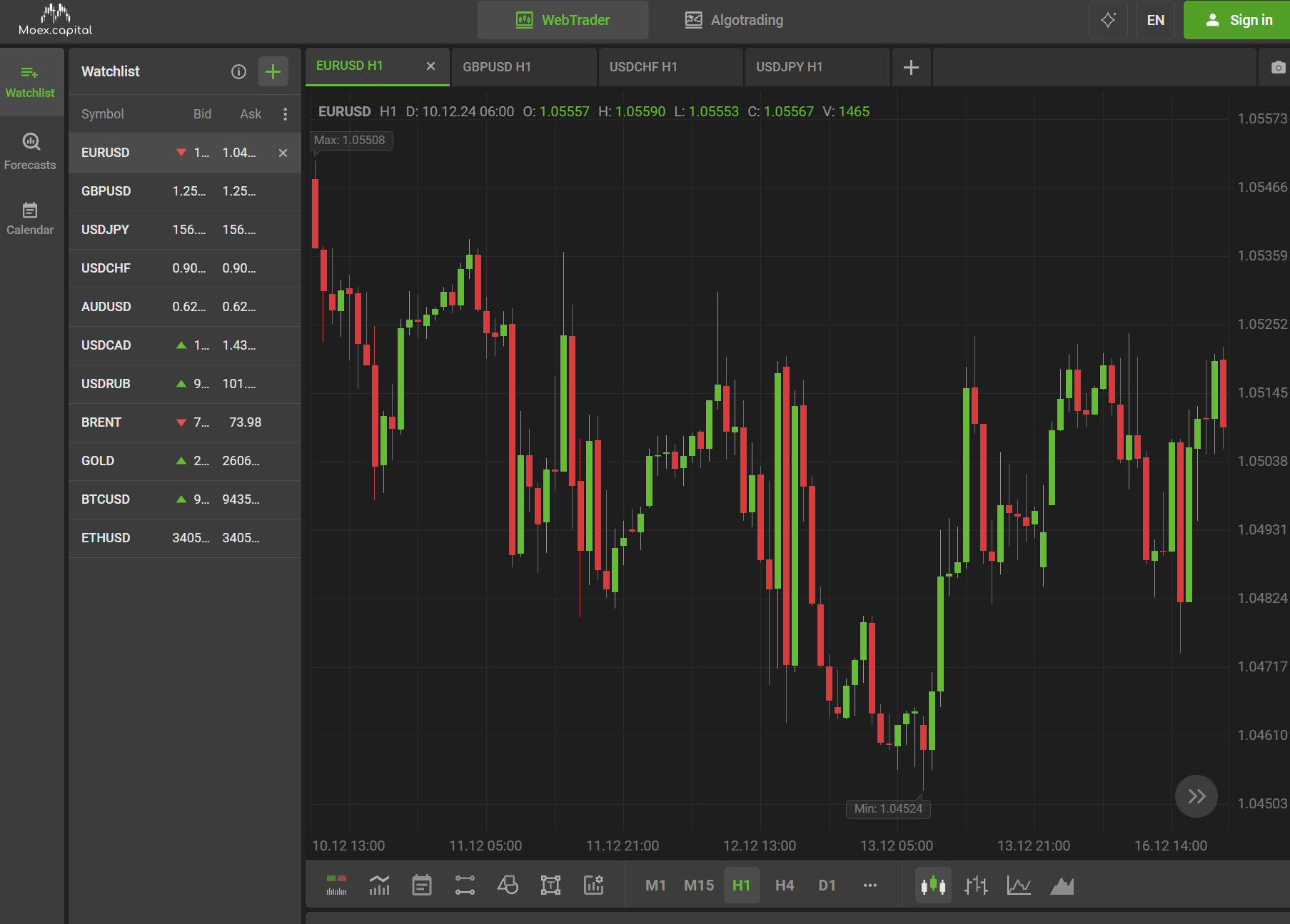Expand more timeframes with the ellipsis

[870, 885]
